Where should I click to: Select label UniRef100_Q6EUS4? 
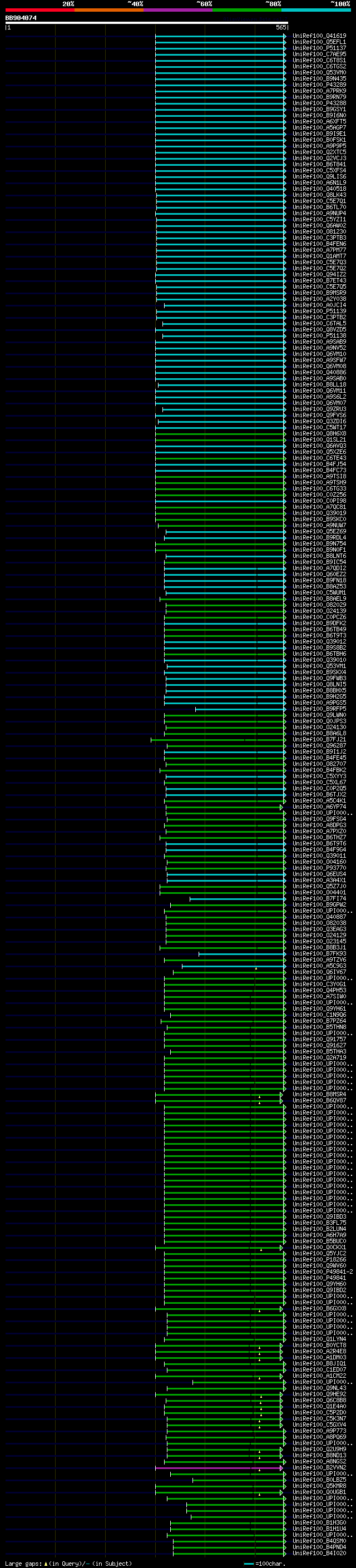[319, 874]
